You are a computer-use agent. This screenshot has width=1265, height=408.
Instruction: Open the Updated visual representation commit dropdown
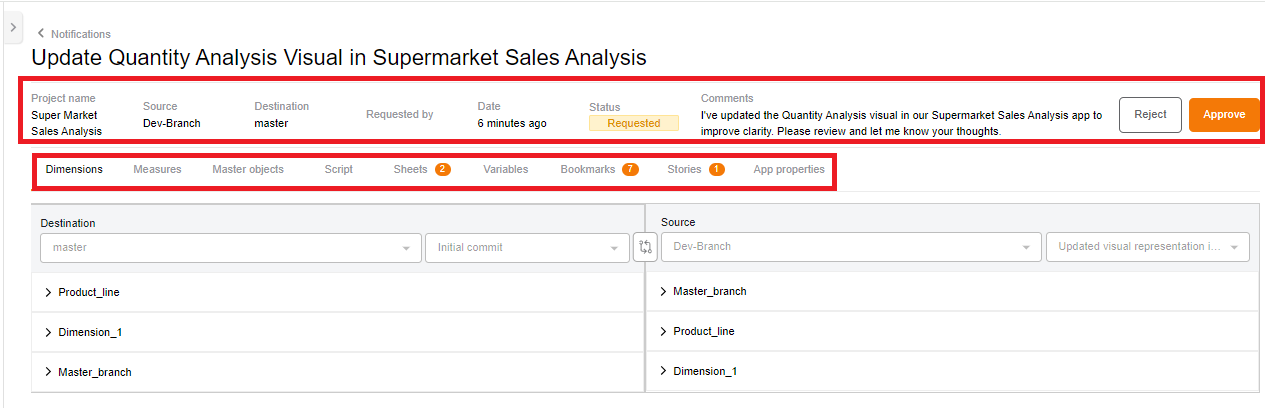pos(1147,246)
